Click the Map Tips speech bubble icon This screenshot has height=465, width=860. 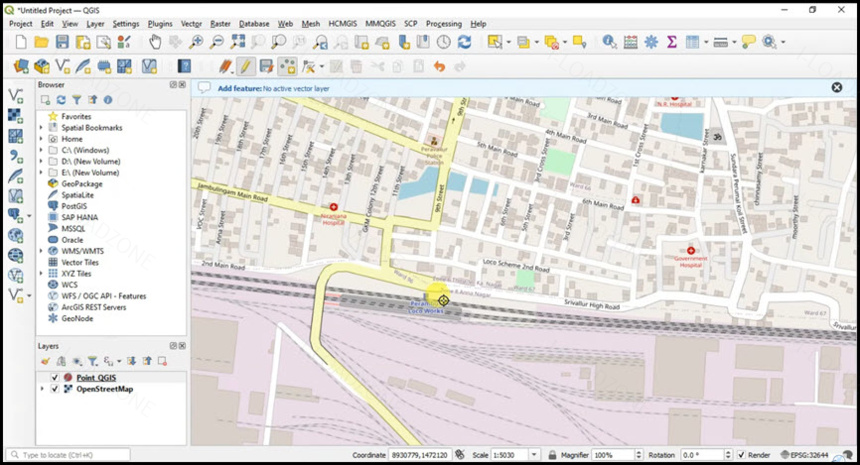click(748, 42)
